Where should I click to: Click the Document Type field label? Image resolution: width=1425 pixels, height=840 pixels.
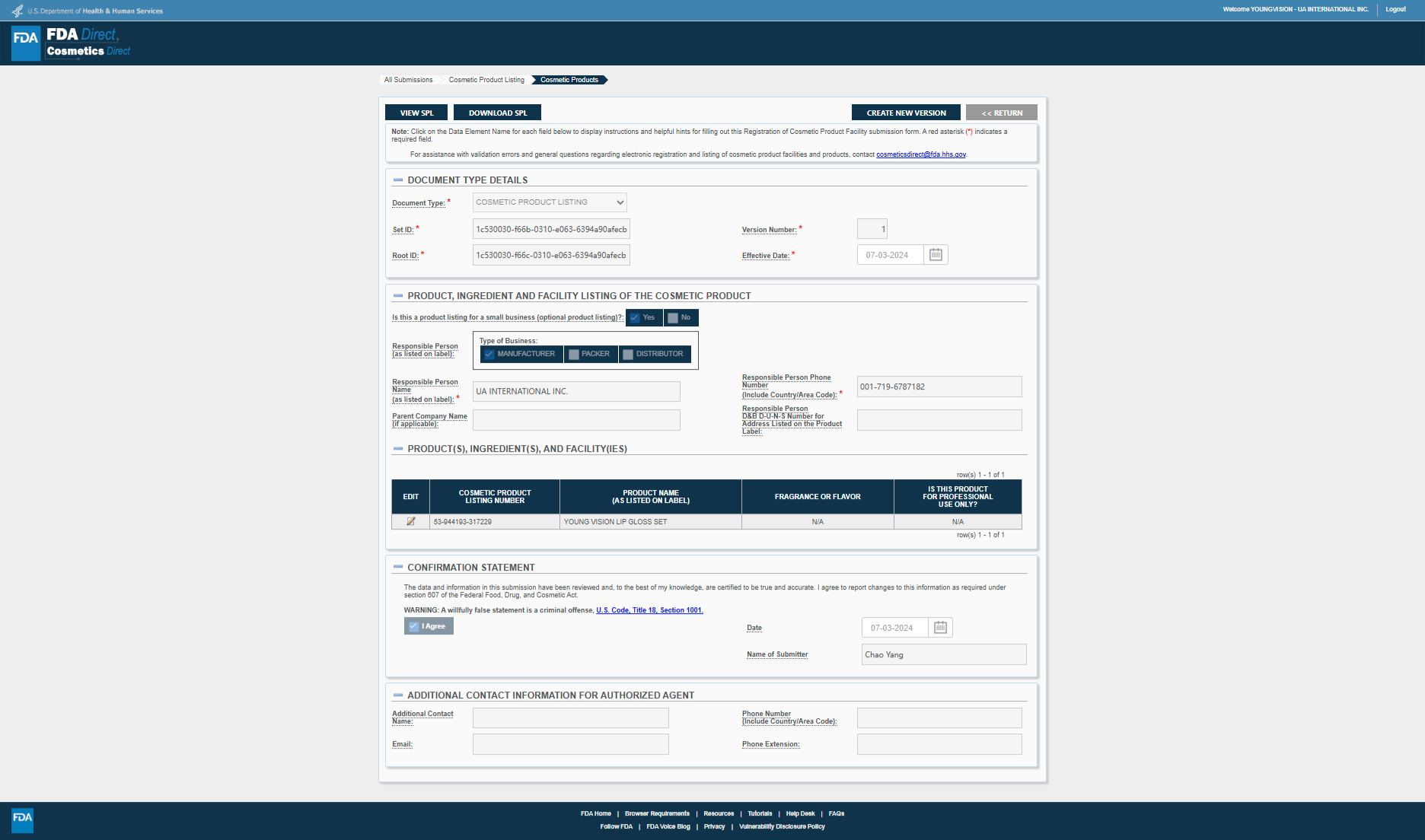tap(419, 203)
